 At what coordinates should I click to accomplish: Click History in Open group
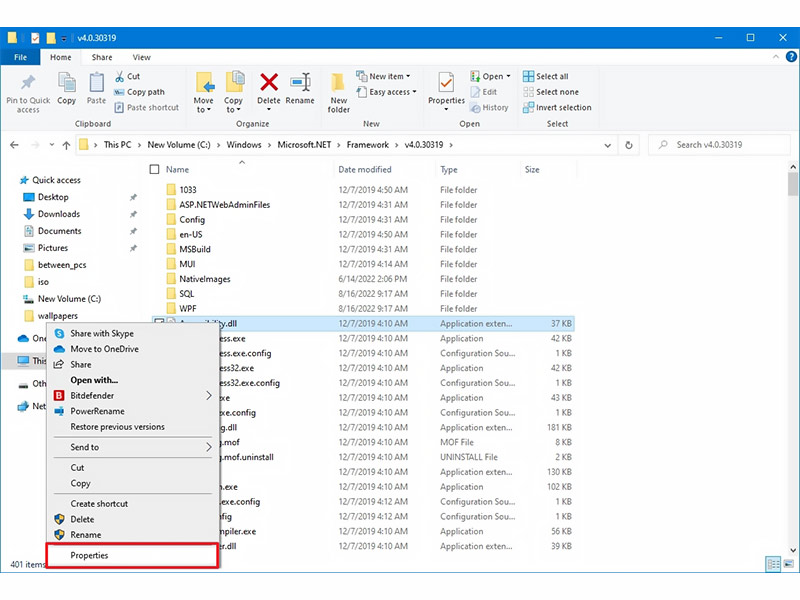click(x=489, y=108)
